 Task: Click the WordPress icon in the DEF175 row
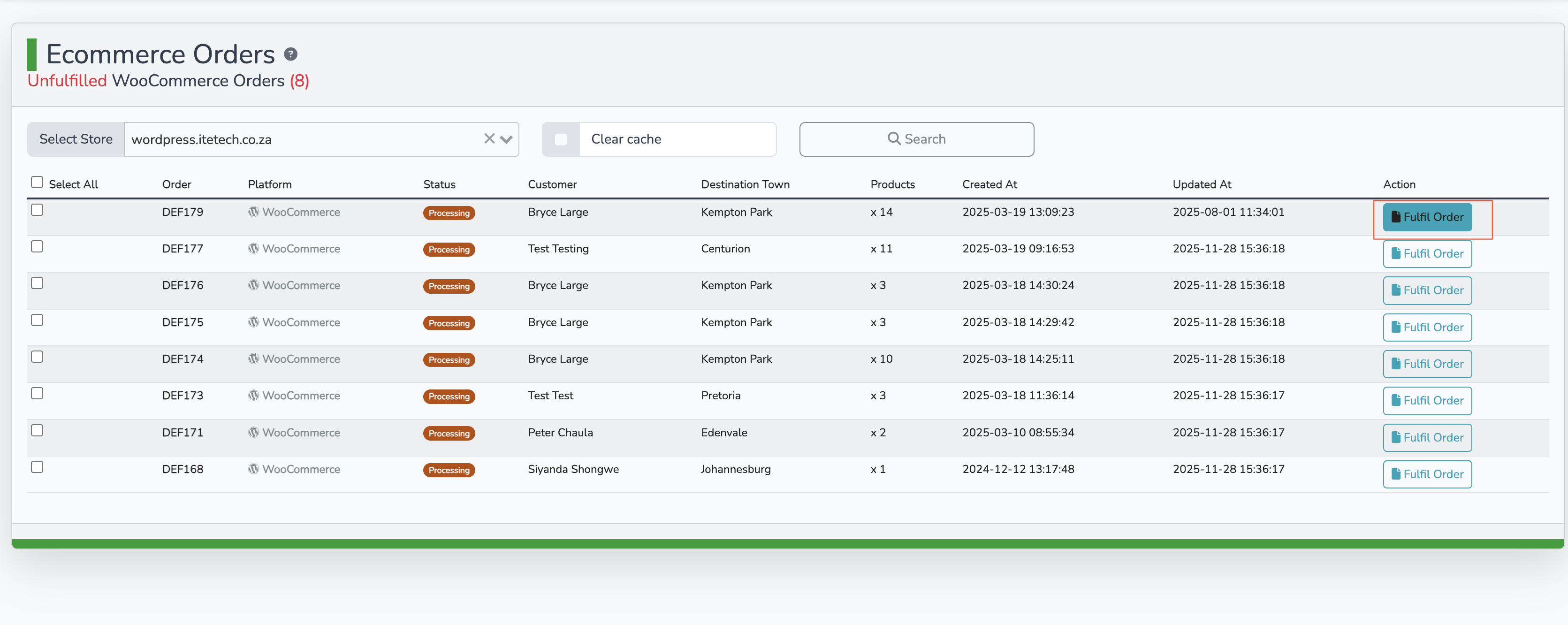[253, 322]
